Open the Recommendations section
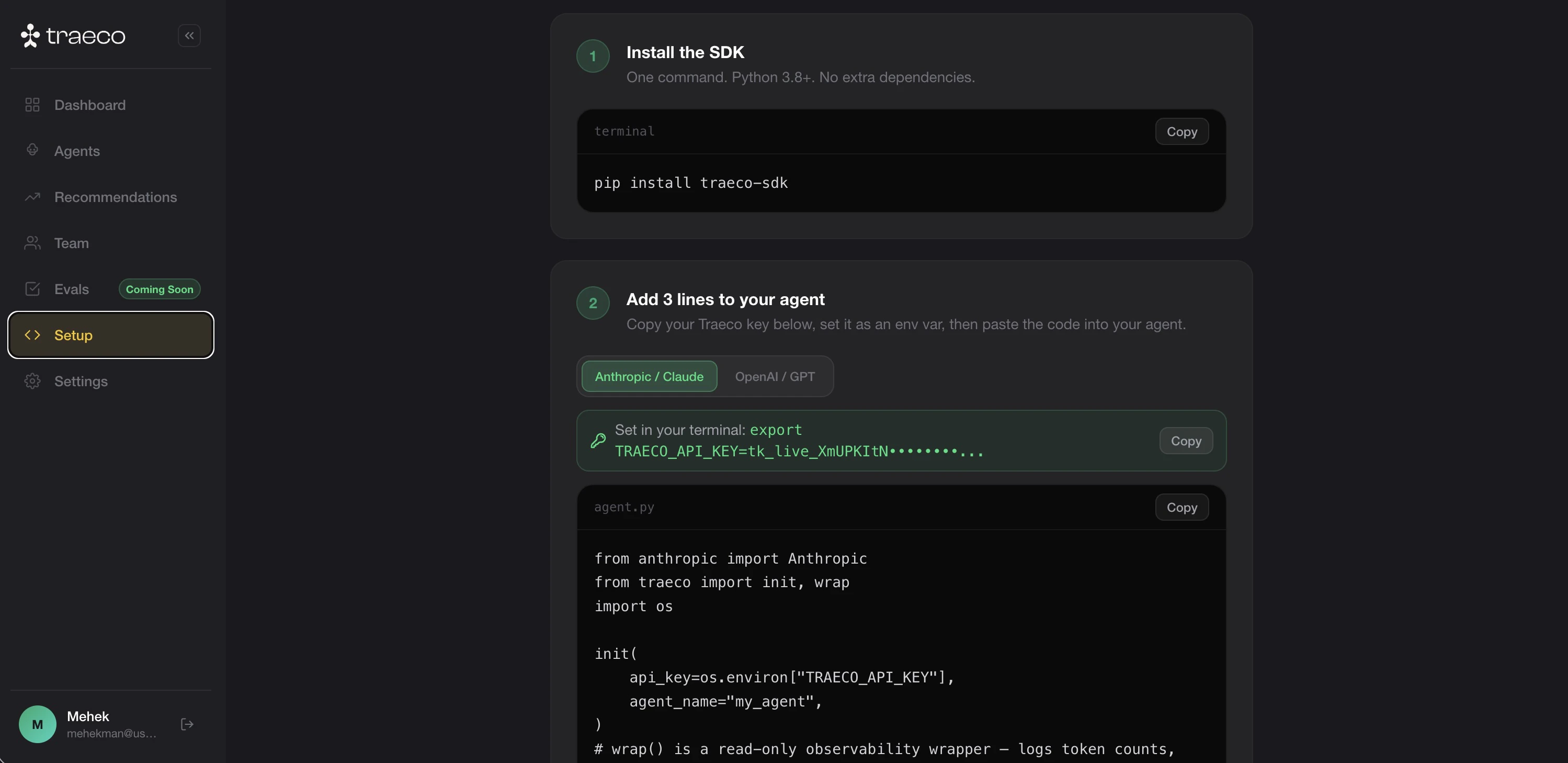This screenshot has height=763, width=1568. (x=111, y=197)
